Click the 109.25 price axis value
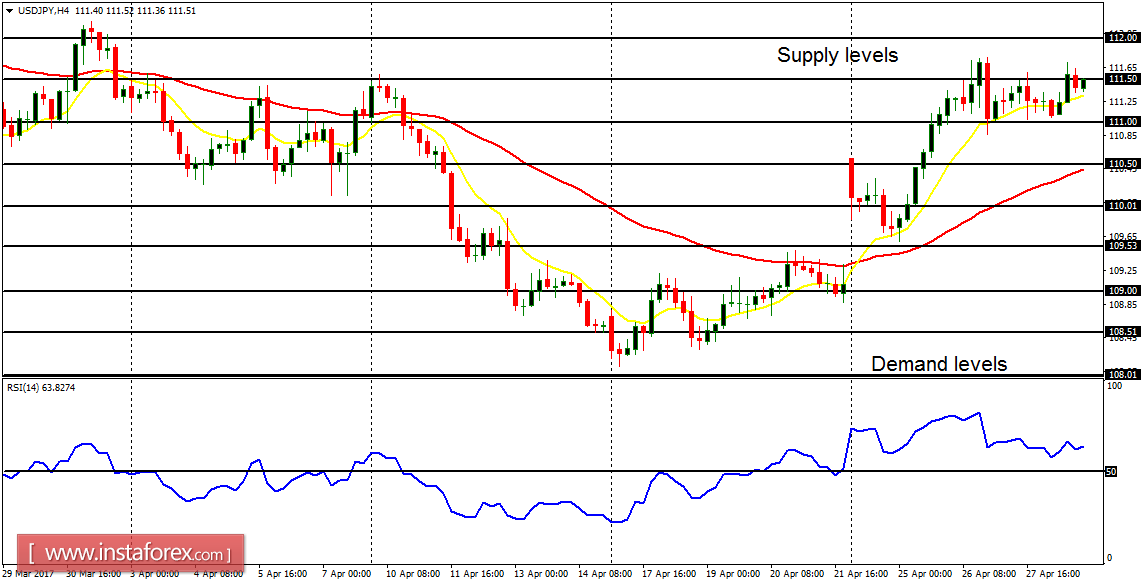Viewport: 1143px width, 585px height. 1122,270
